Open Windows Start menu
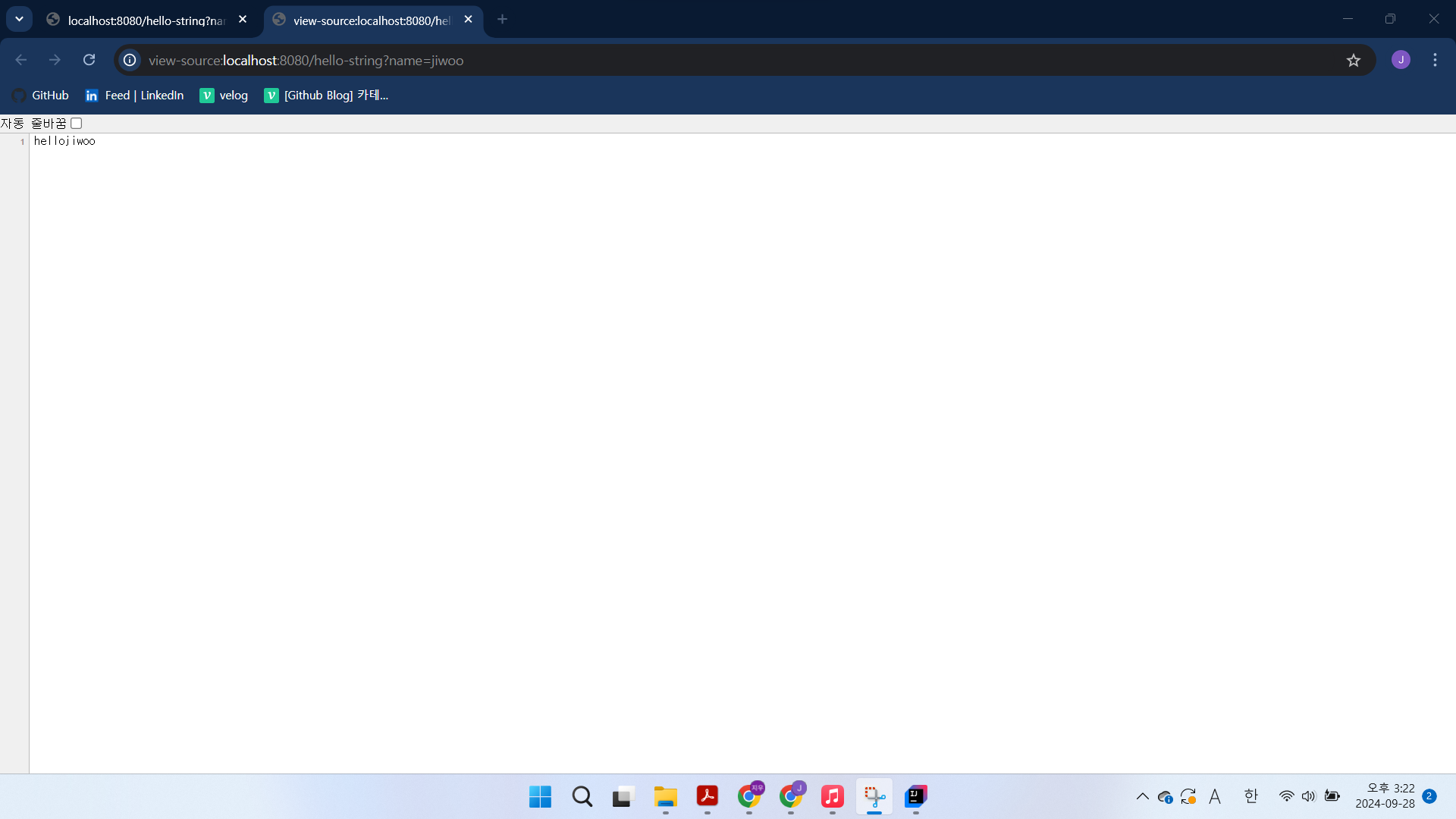The image size is (1456, 819). [540, 796]
